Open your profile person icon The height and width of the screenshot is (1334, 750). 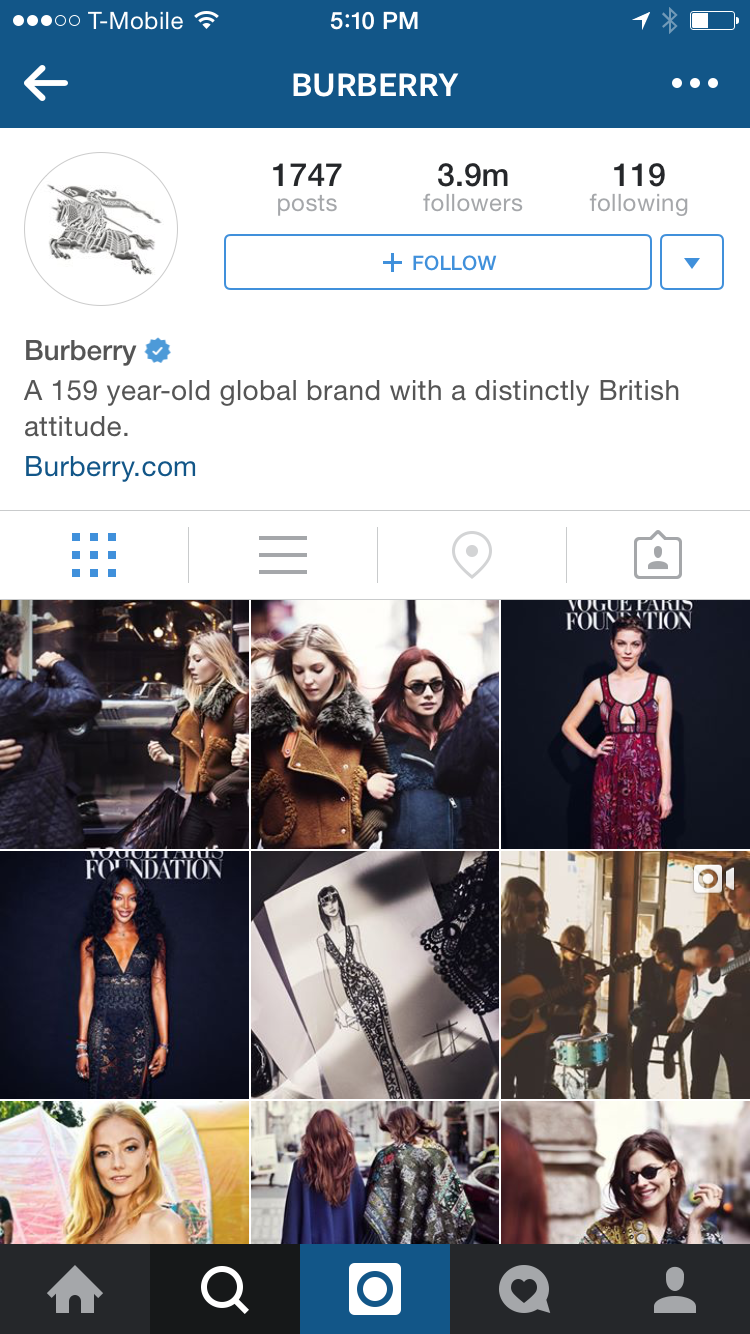675,1289
